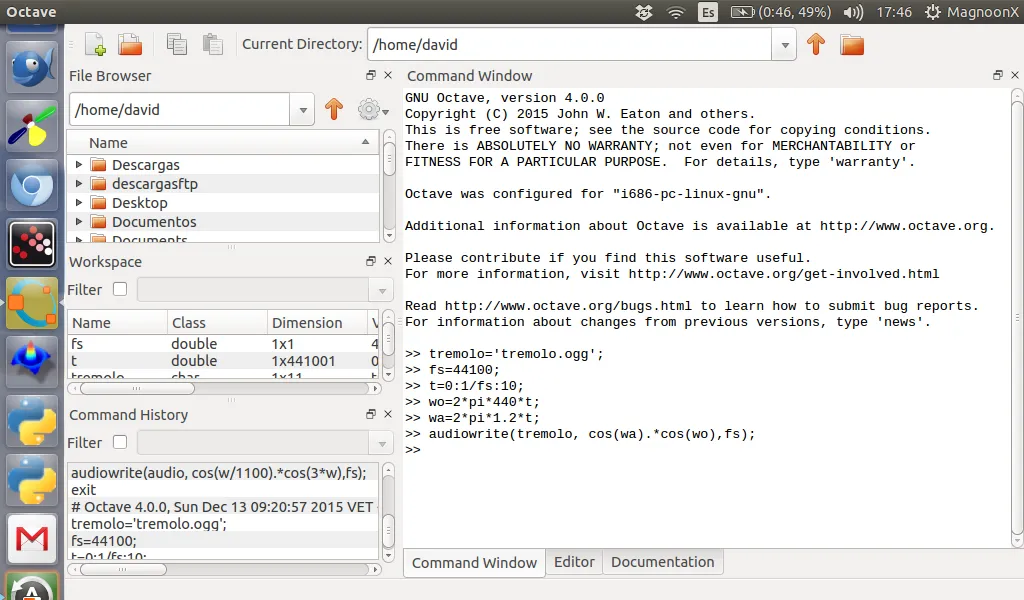This screenshot has width=1024, height=600.
Task: Click the New Script toolbar icon
Action: tap(95, 44)
